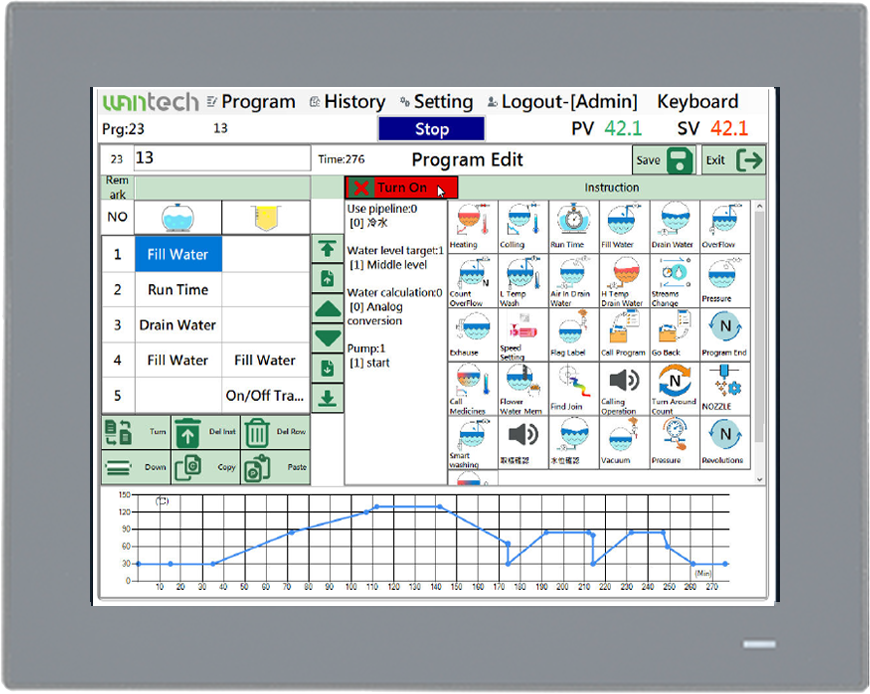Choose the Speed Setting instruction
The image size is (870, 694).
click(x=522, y=335)
